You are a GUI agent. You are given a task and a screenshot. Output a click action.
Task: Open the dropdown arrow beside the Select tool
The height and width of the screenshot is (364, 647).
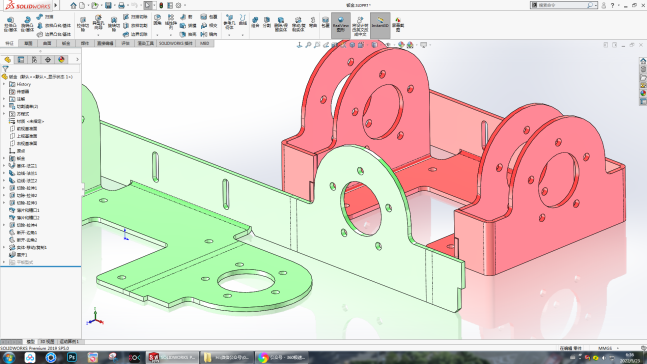[x=154, y=5]
